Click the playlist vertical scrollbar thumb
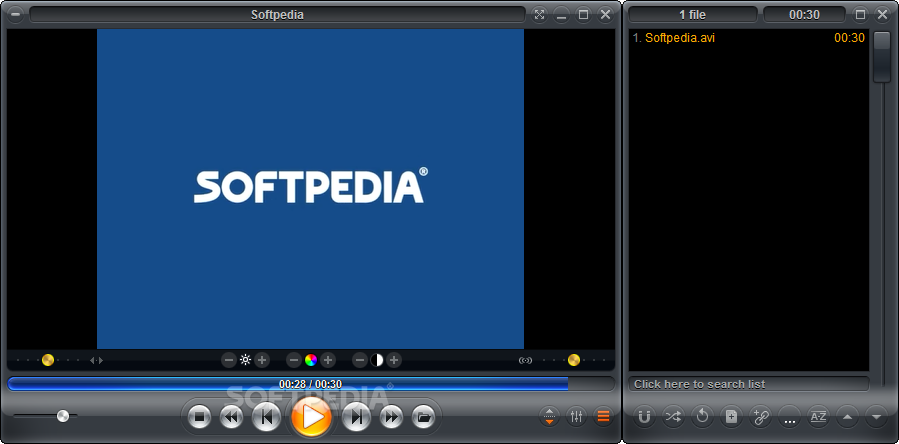Viewport: 899px width, 444px height. click(882, 57)
